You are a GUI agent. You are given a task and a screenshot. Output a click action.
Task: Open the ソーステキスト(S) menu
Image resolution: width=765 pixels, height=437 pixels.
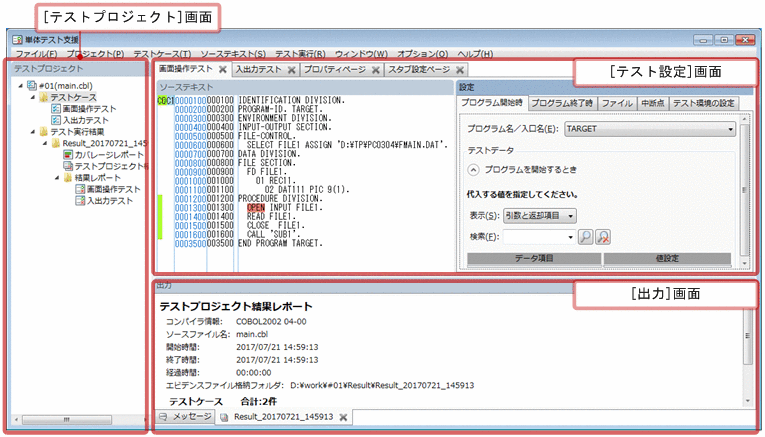click(x=233, y=54)
